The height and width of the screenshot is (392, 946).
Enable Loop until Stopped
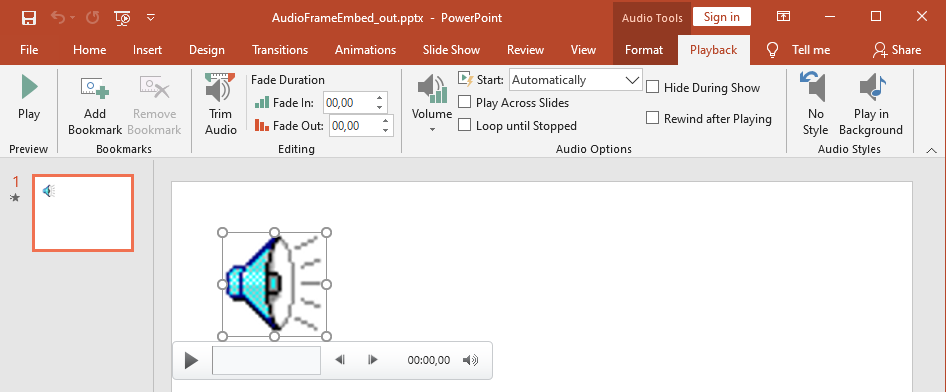(464, 125)
